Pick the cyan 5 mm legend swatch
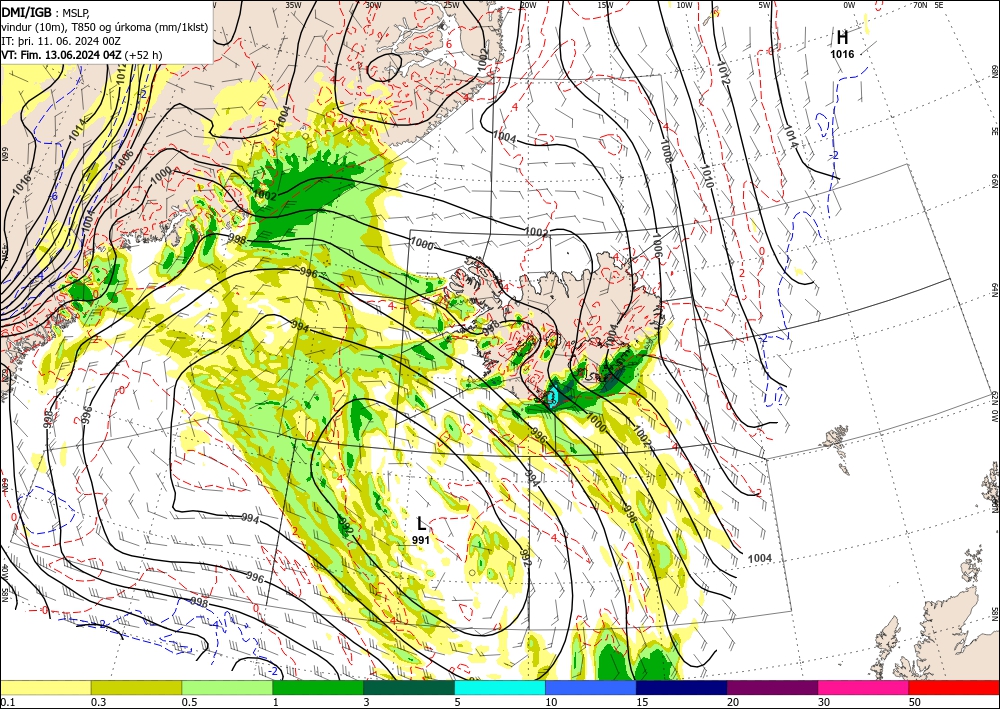The width and height of the screenshot is (1000, 709). click(x=500, y=687)
